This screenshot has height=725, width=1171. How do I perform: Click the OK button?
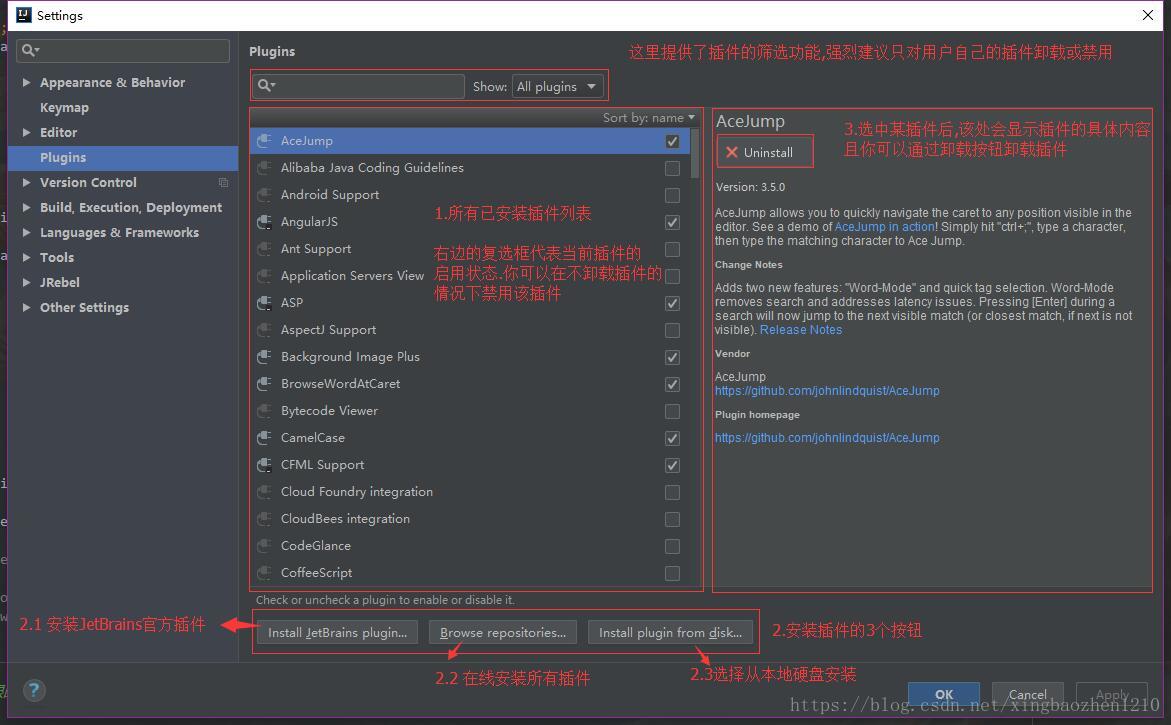point(944,694)
